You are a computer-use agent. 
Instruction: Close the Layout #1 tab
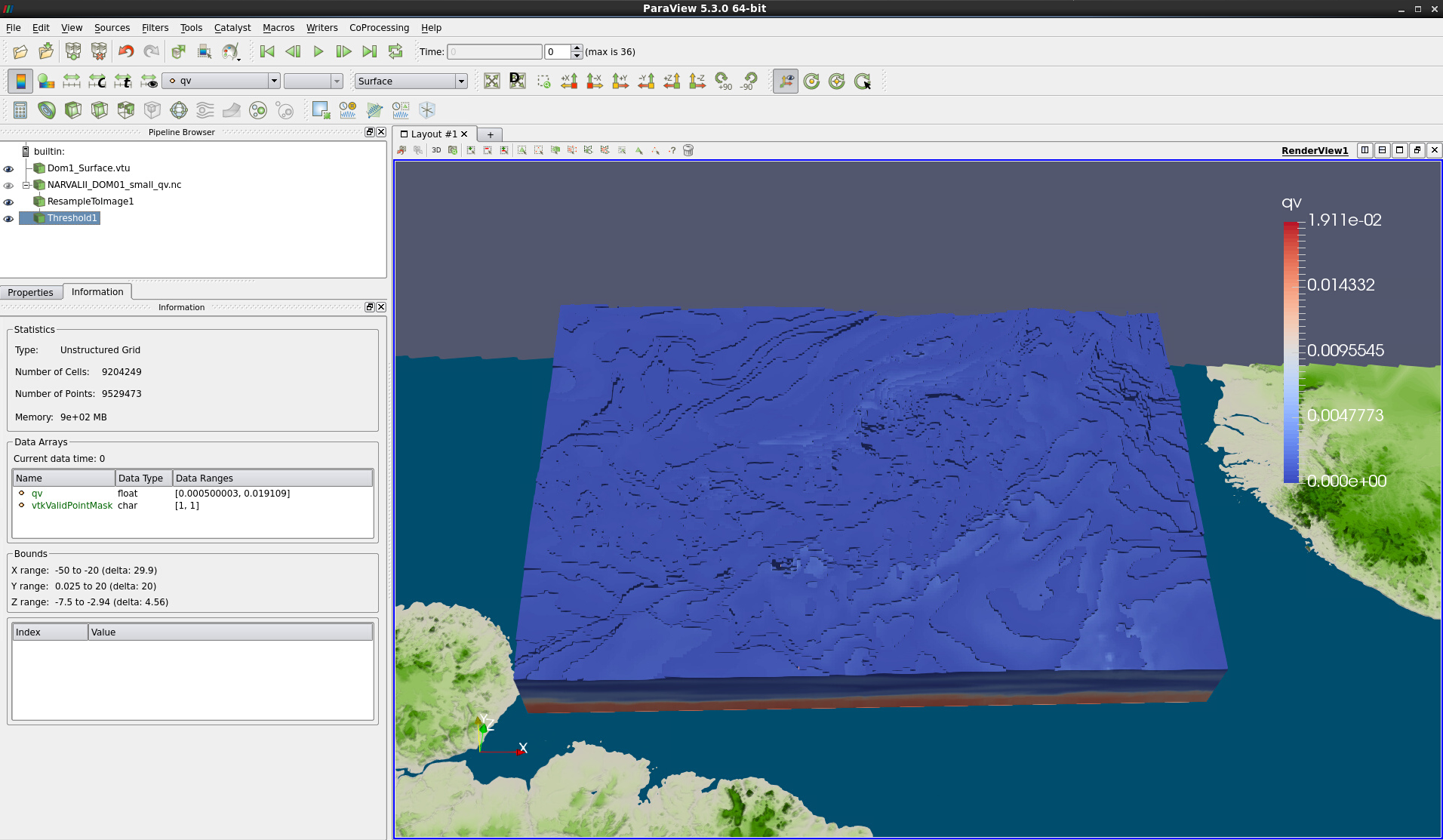click(x=464, y=134)
